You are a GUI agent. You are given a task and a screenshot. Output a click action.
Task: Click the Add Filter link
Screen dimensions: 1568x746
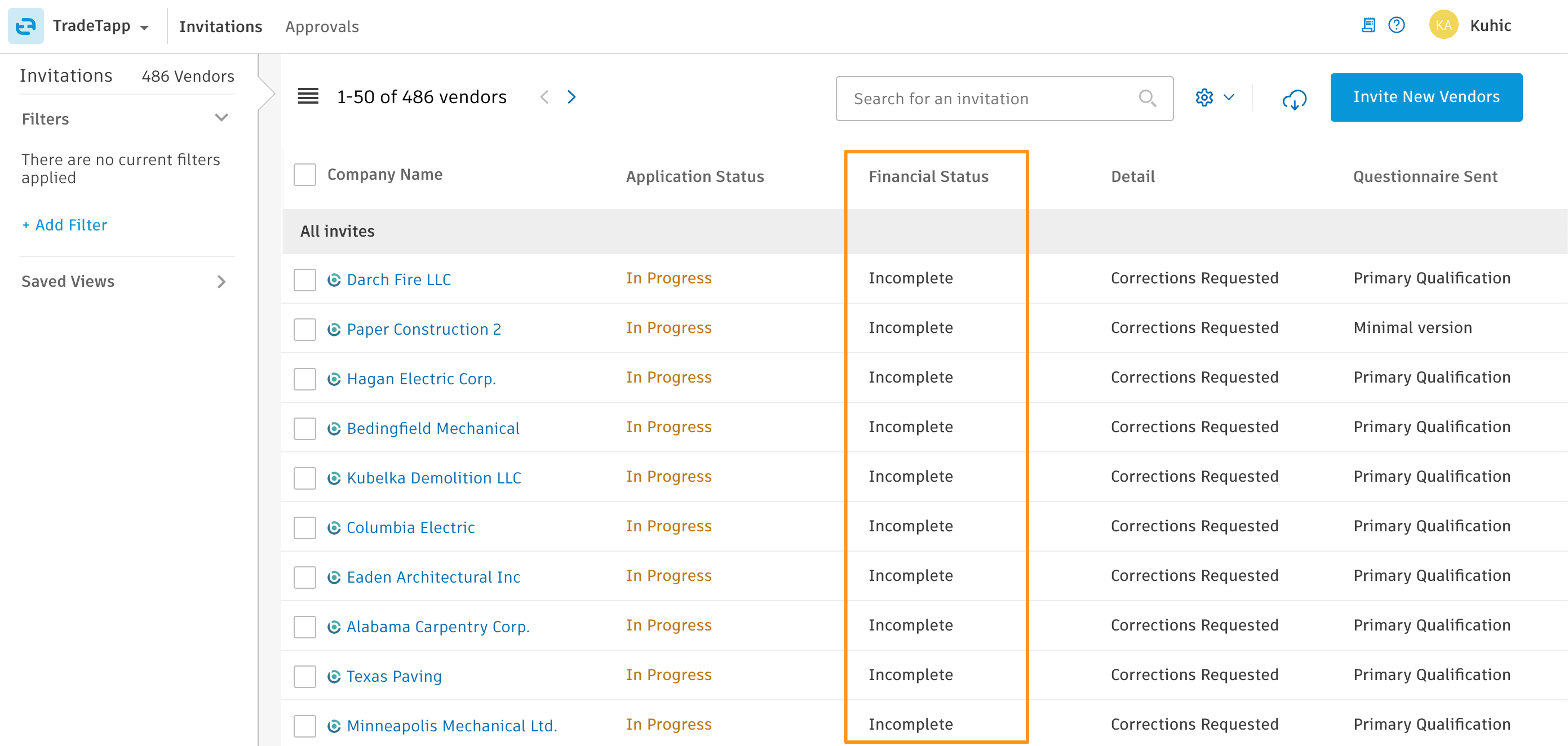(x=64, y=224)
